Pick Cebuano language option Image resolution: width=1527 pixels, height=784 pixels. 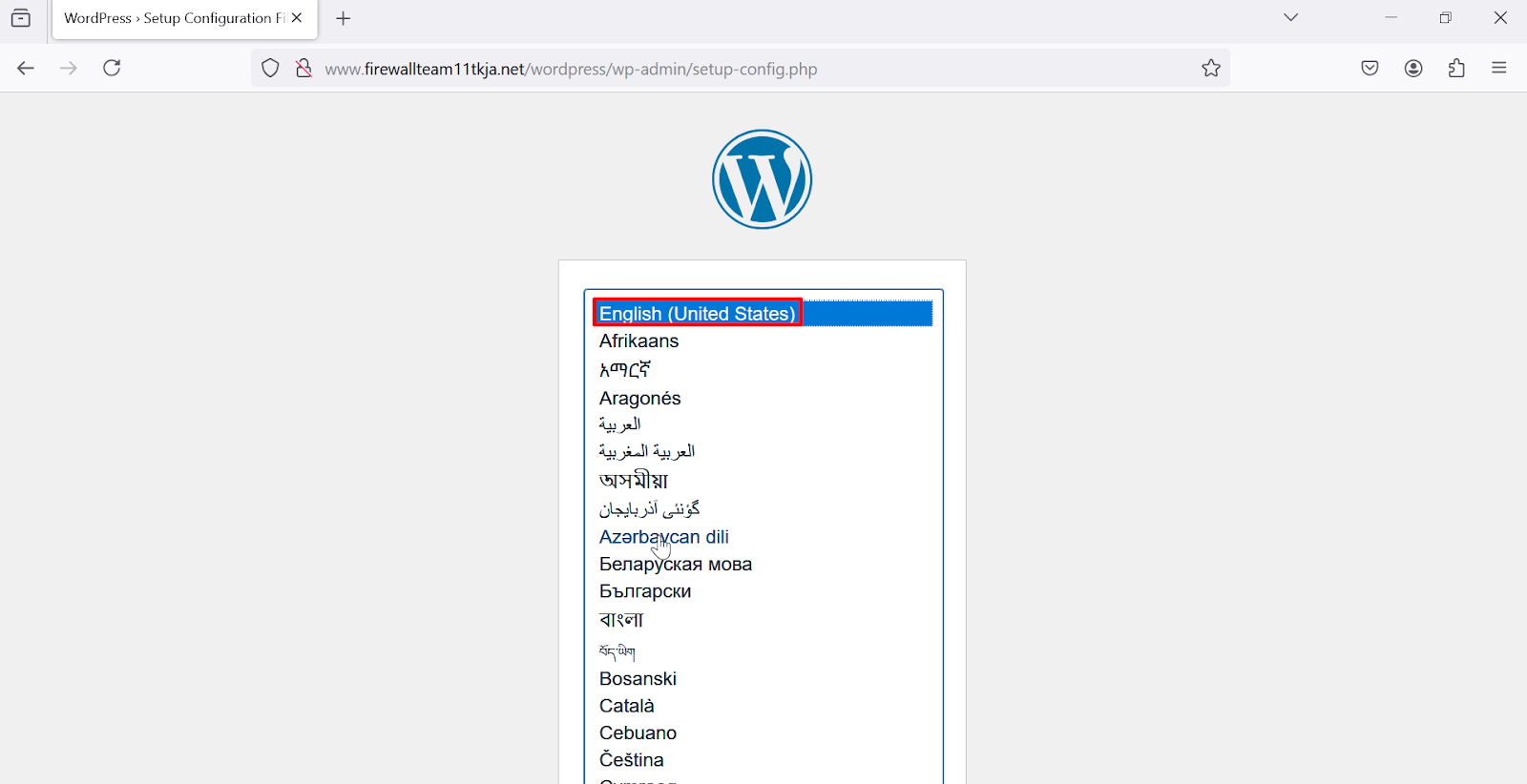pyautogui.click(x=763, y=733)
